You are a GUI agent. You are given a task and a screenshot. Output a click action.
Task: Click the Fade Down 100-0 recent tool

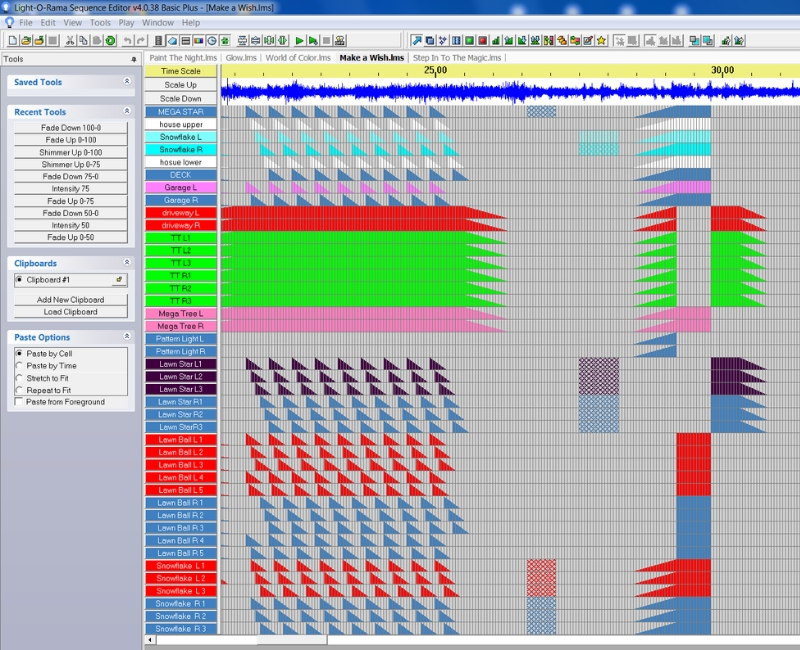click(71, 128)
